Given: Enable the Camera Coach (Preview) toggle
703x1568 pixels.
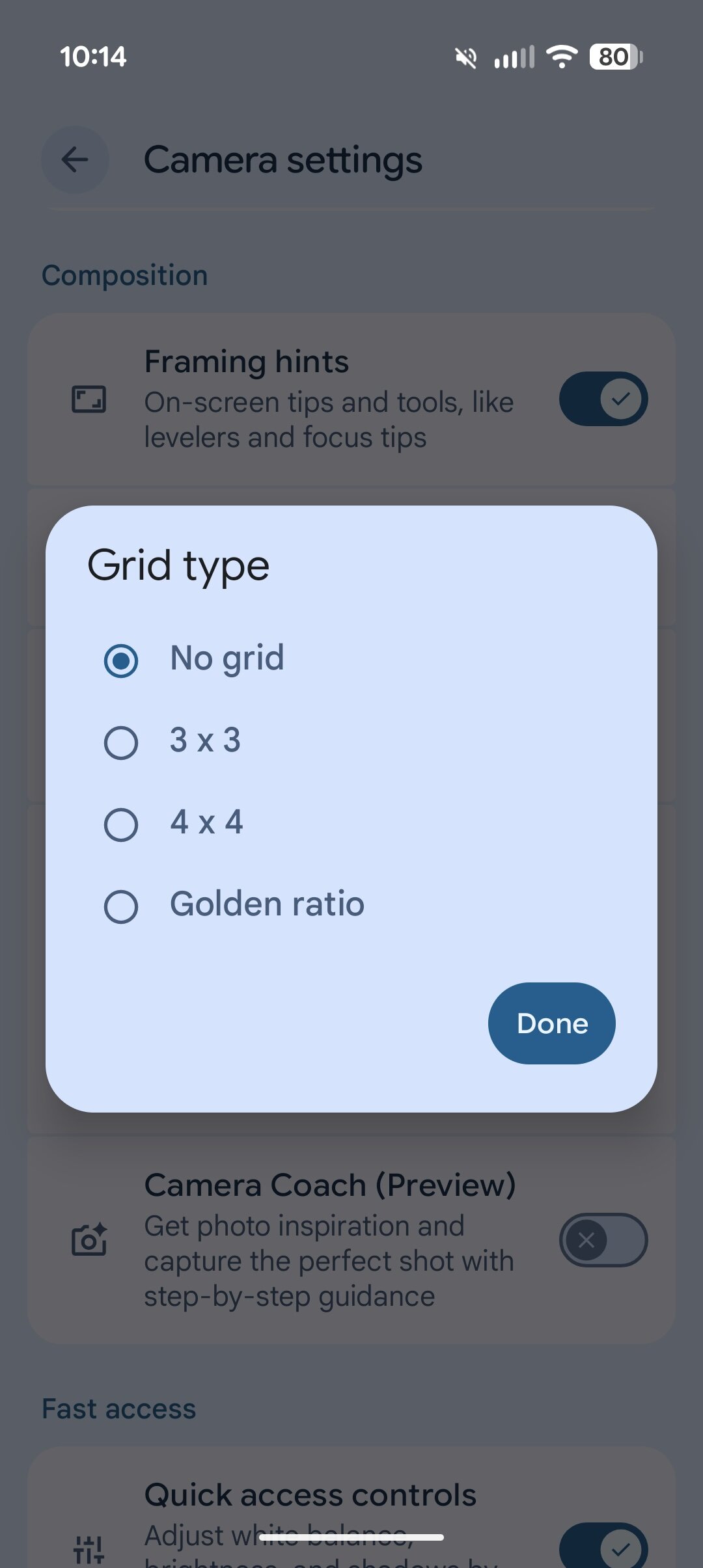Looking at the screenshot, I should [603, 1240].
